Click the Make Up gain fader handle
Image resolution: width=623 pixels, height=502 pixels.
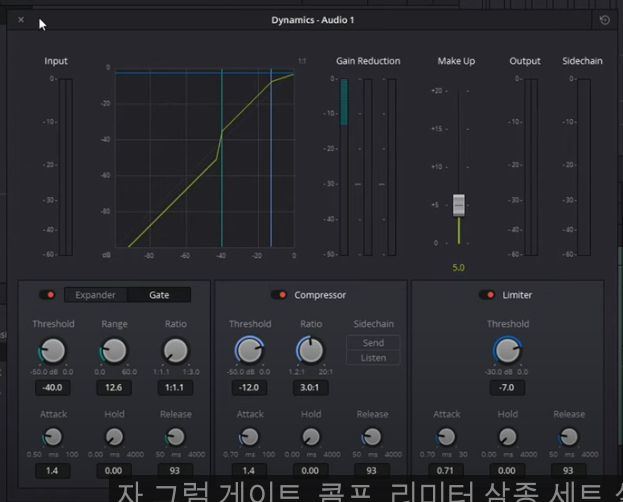459,205
